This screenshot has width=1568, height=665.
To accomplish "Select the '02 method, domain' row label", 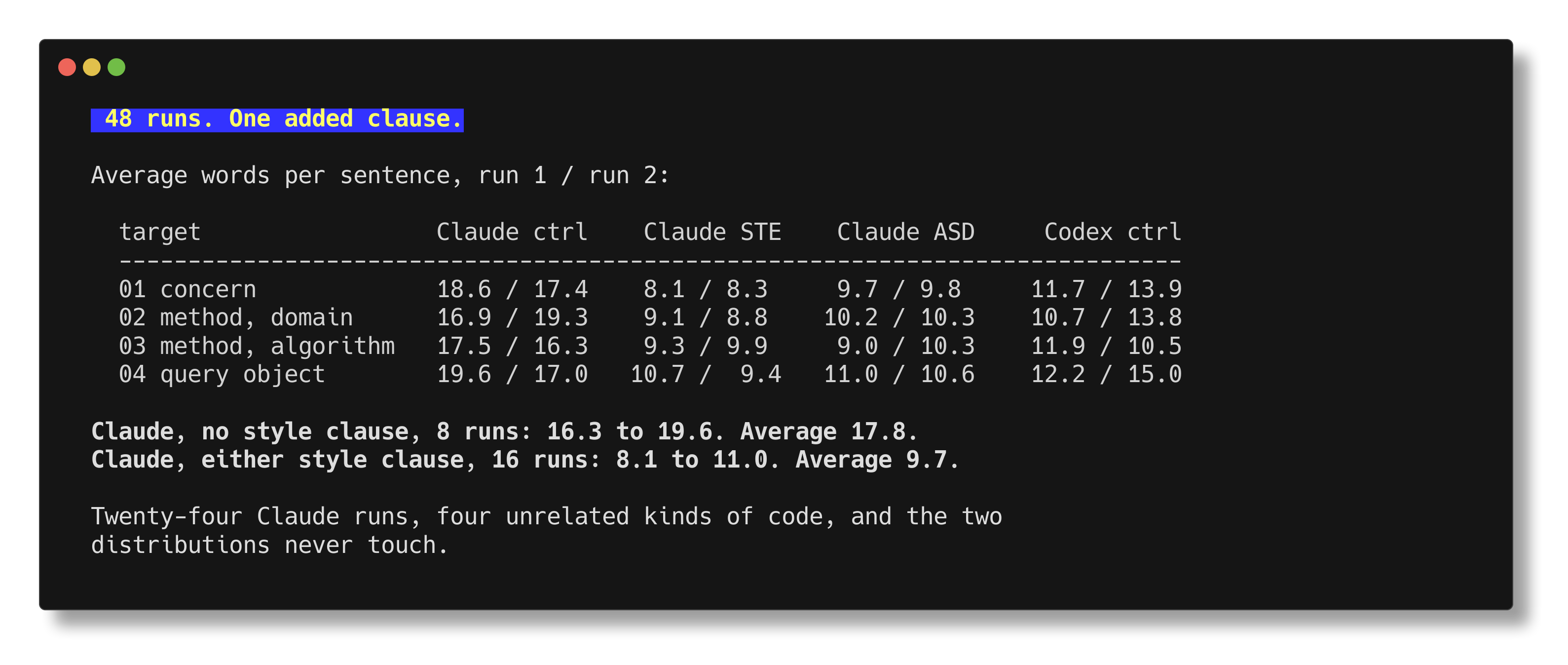I will pyautogui.click(x=236, y=318).
